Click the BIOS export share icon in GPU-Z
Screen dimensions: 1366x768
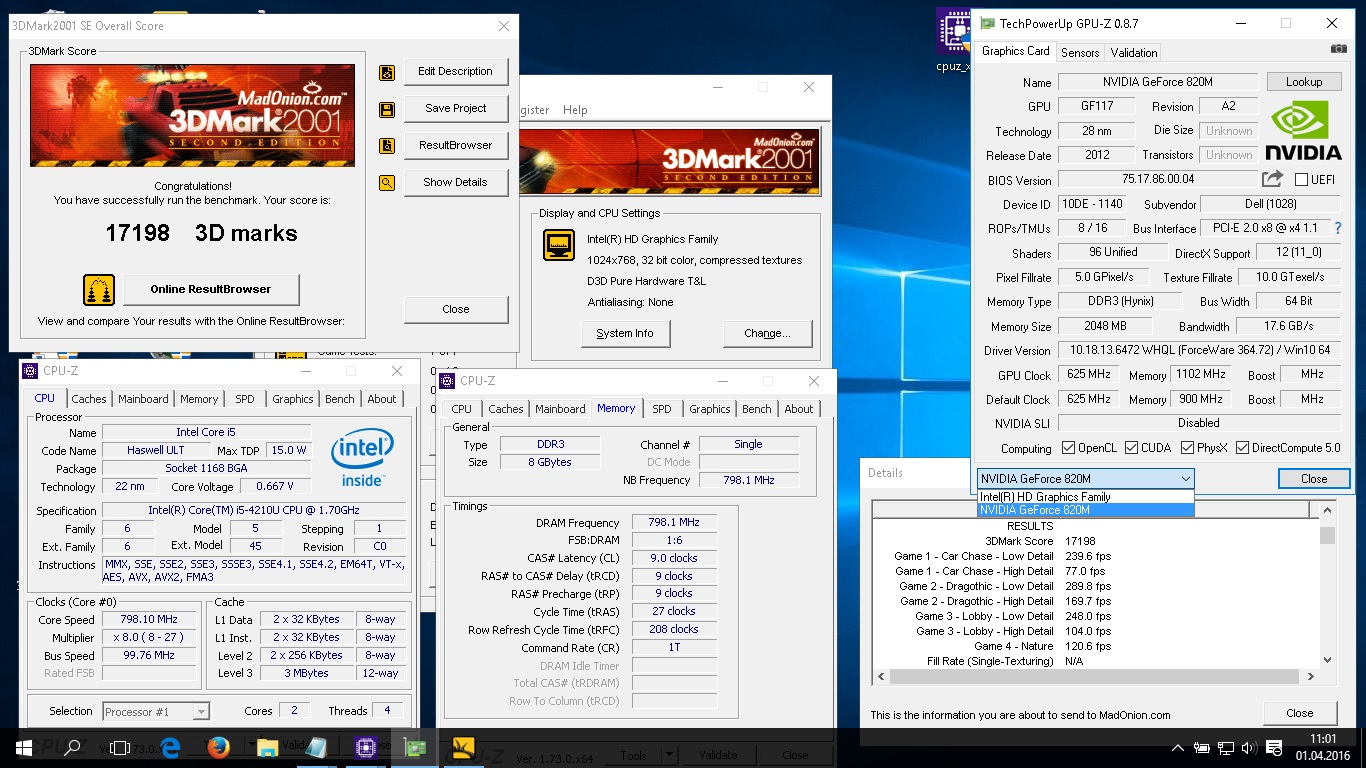tap(1272, 179)
